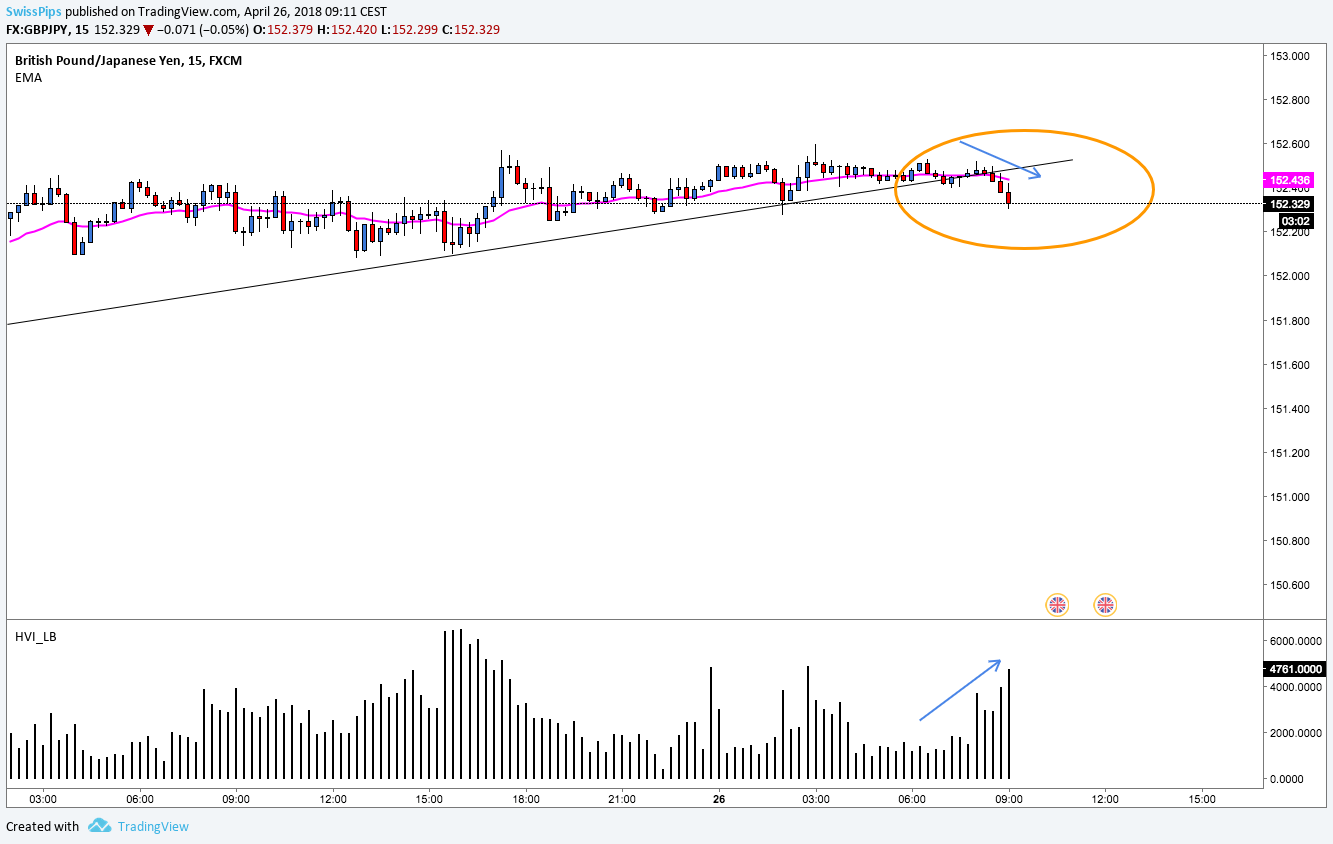This screenshot has width=1333, height=844.
Task: Click the 03:02 bar countdown label
Action: pos(1297,220)
